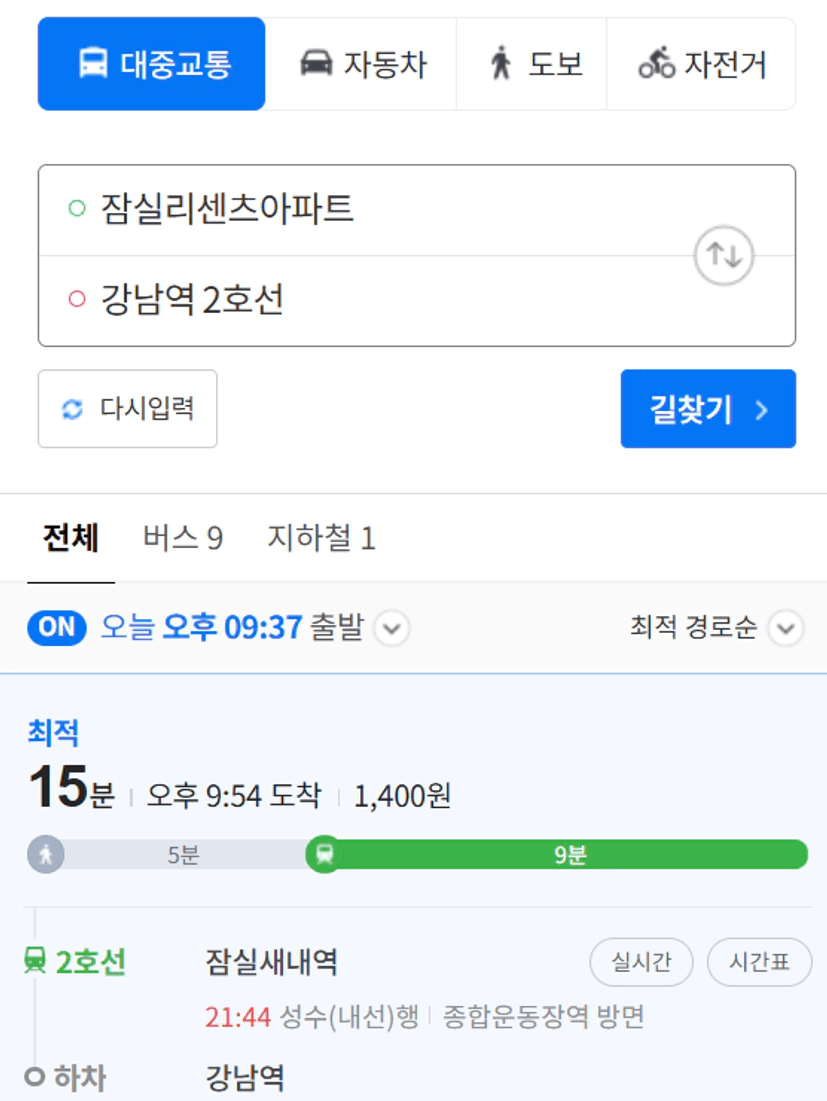
Task: Click the walking segment icon on route bar
Action: [x=46, y=855]
